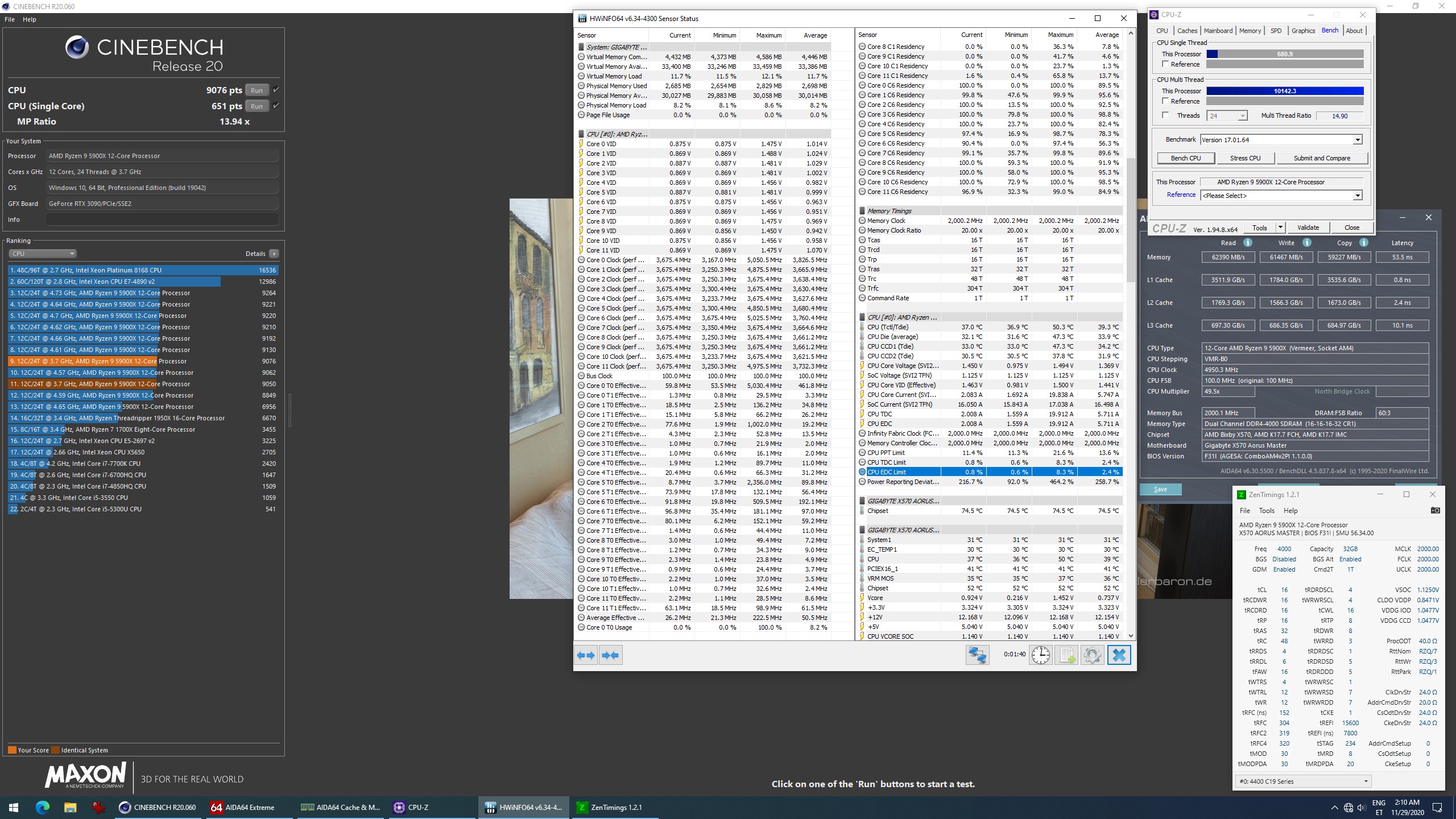Switch to CPU-Z SPD tab
The image size is (1456, 819).
tap(1276, 31)
